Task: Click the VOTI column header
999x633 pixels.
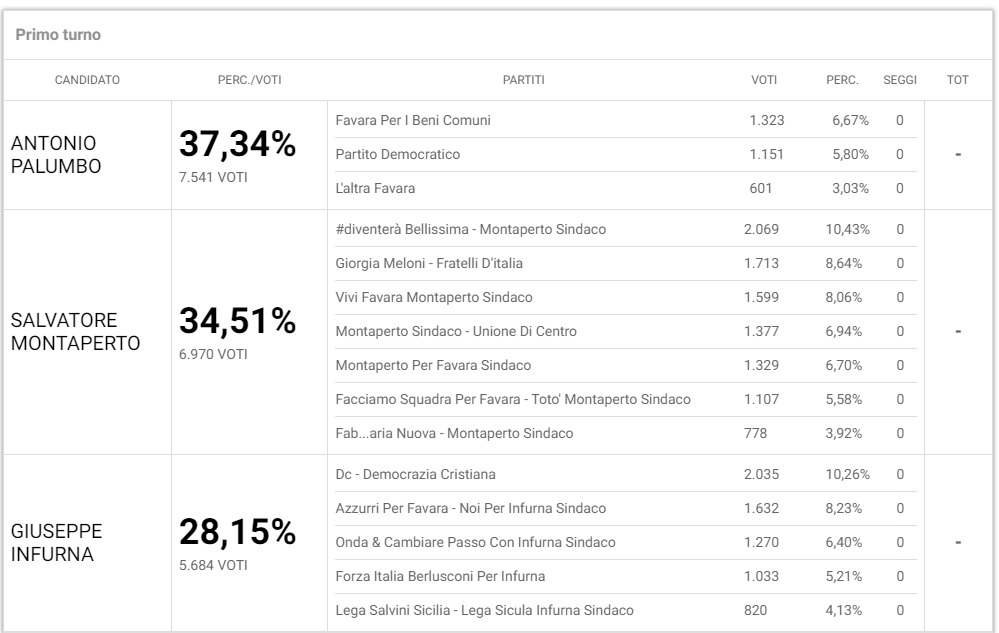Action: coord(764,80)
